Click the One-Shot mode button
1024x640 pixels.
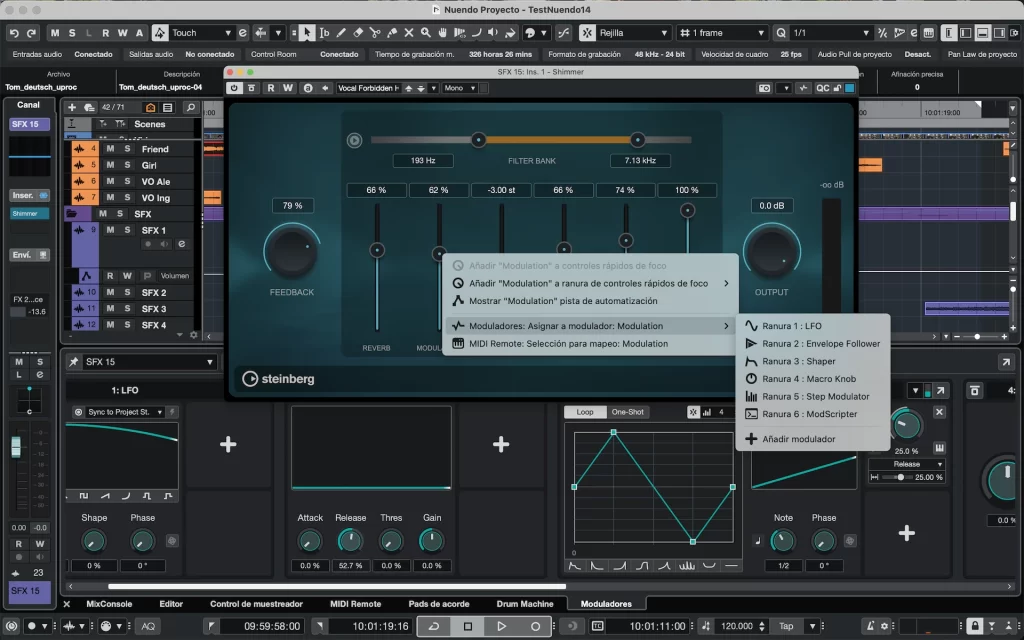point(627,412)
